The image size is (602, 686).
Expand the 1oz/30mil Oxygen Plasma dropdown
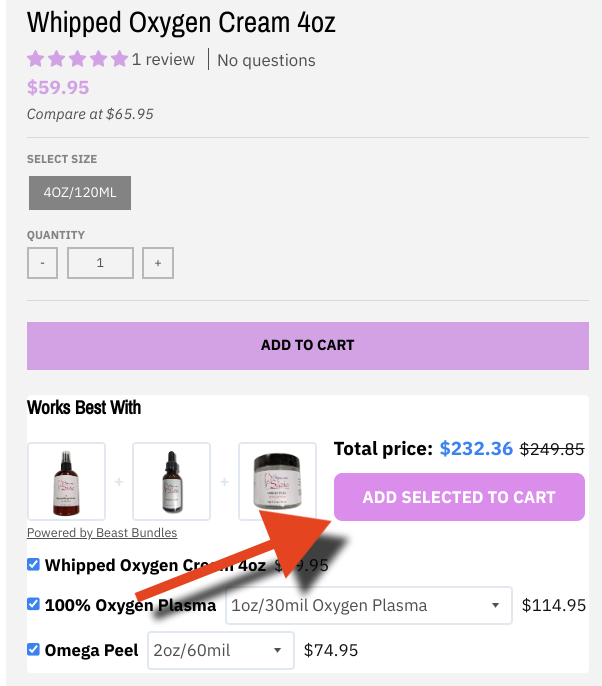tap(369, 605)
